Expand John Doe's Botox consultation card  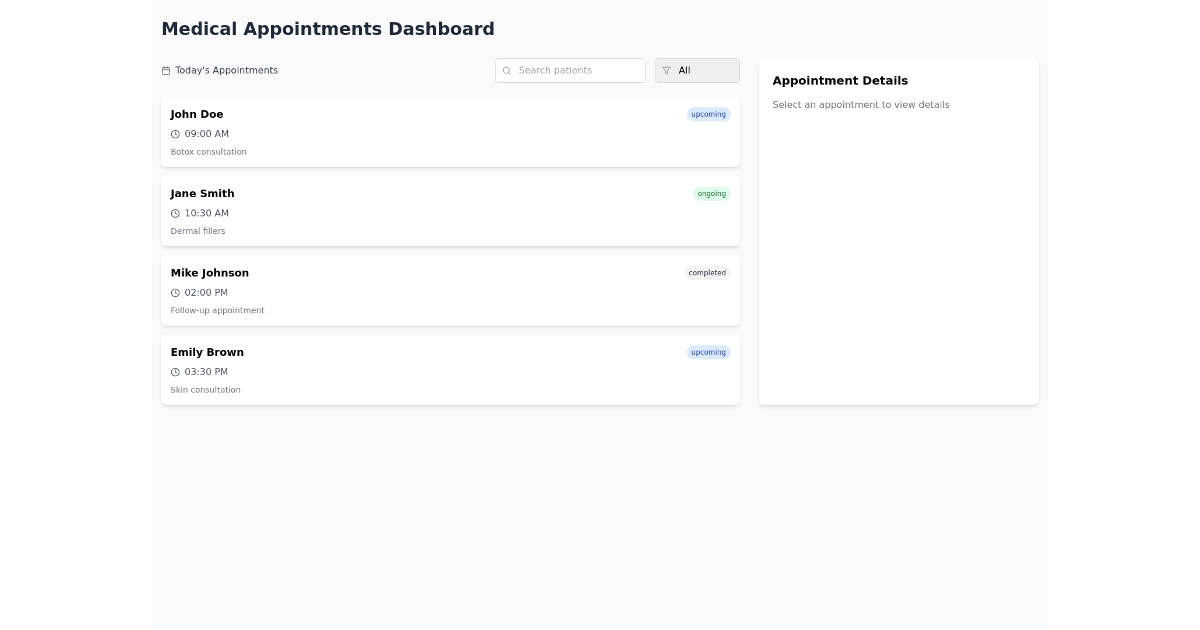(450, 131)
